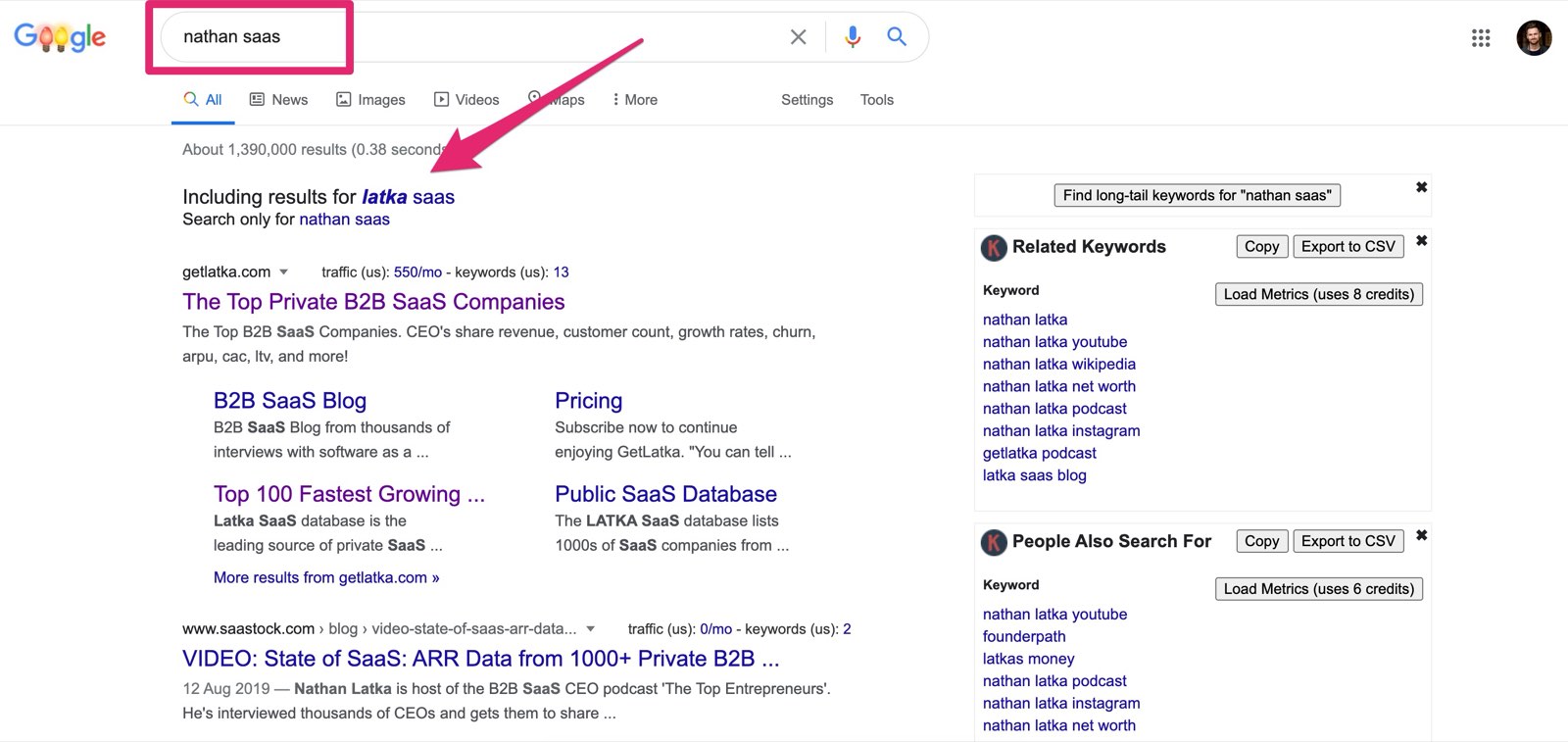Start voice search with the microphone icon
The width and height of the screenshot is (1568, 742).
[x=853, y=37]
